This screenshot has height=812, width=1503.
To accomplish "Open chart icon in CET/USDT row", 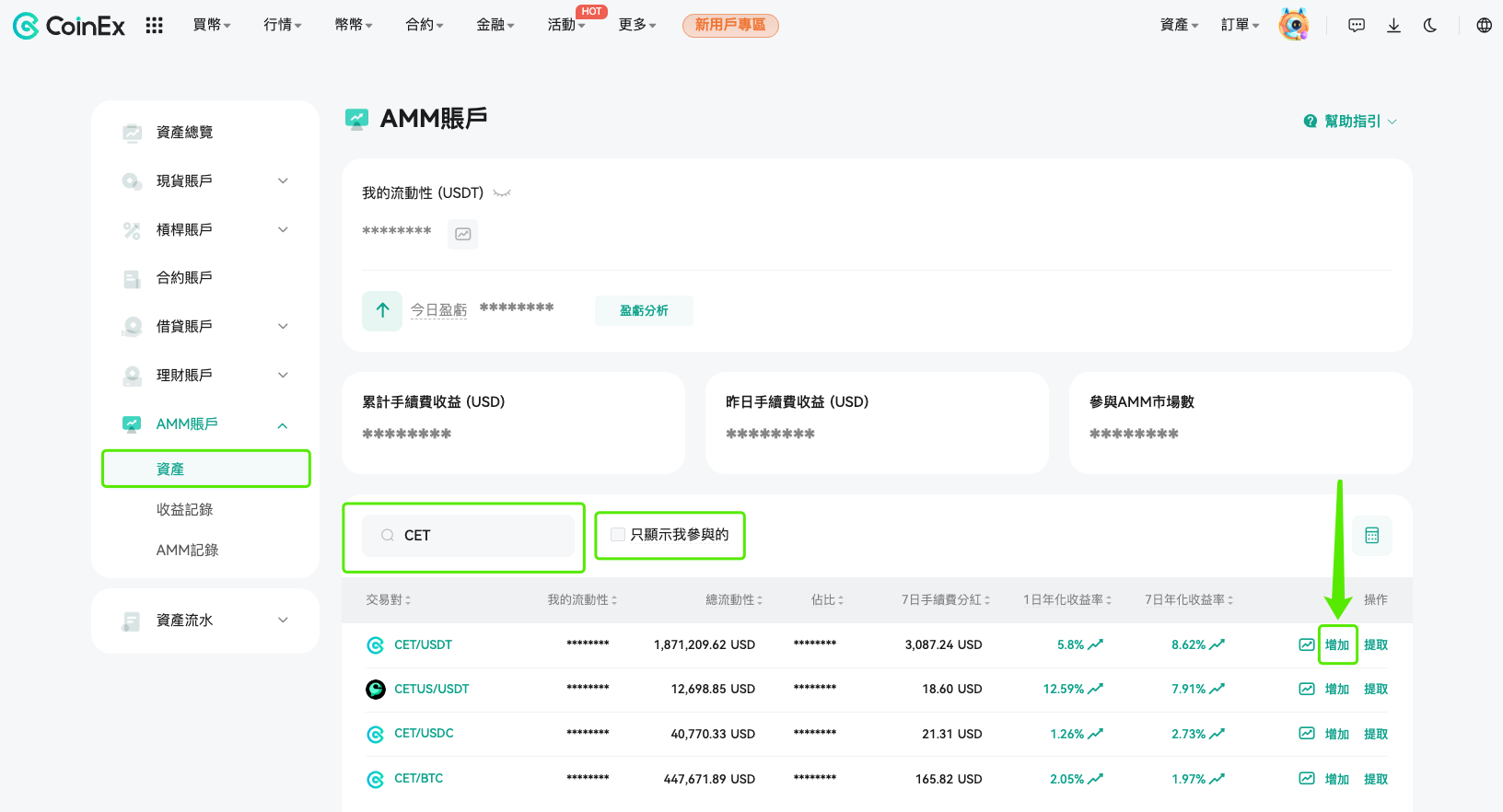I will click(x=1307, y=644).
